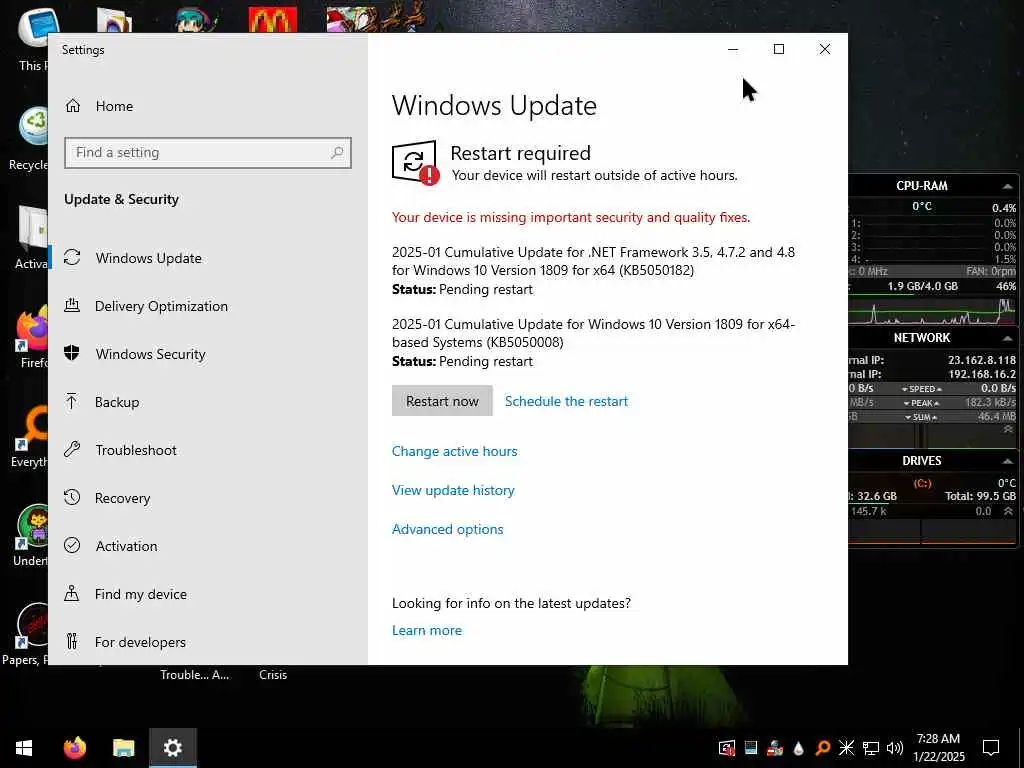Collapse the DRIVES widget section
The image size is (1024, 768).
[x=1007, y=461]
